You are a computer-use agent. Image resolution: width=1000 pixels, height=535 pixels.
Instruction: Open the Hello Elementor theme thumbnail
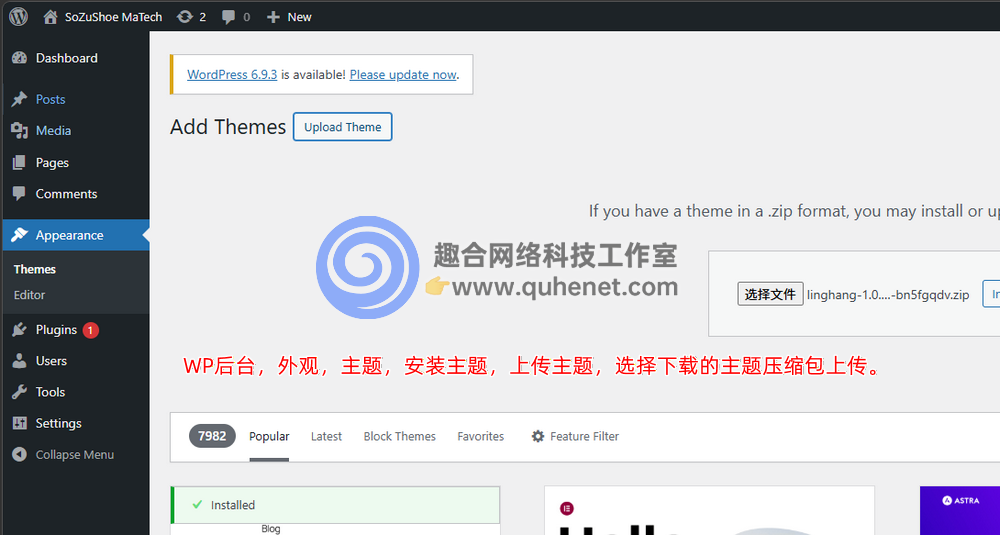point(709,510)
